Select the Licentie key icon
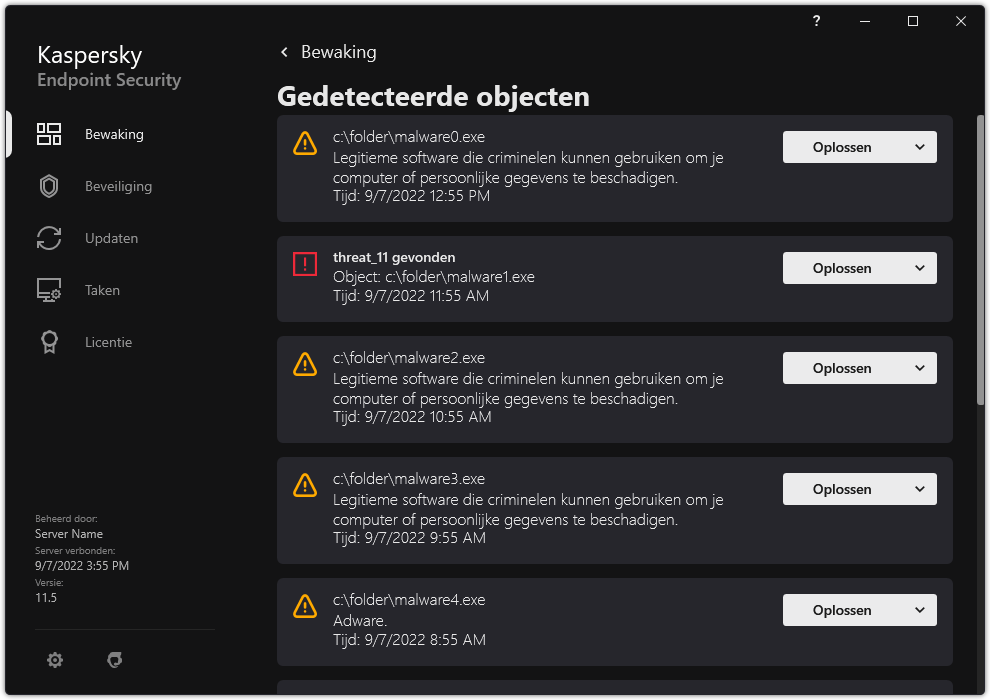 49,341
